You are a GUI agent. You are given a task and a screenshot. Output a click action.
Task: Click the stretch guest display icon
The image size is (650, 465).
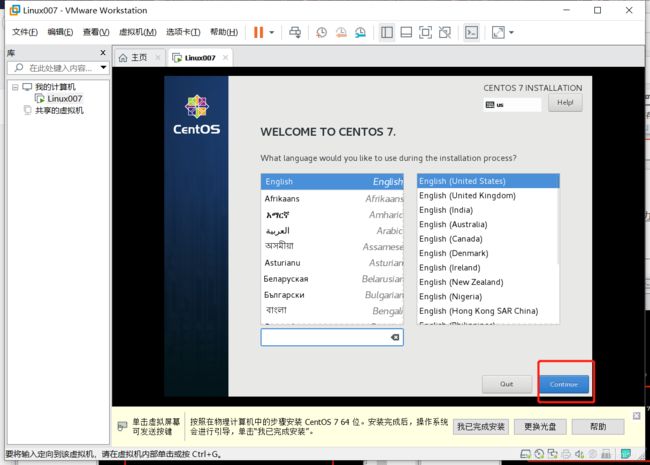498,32
